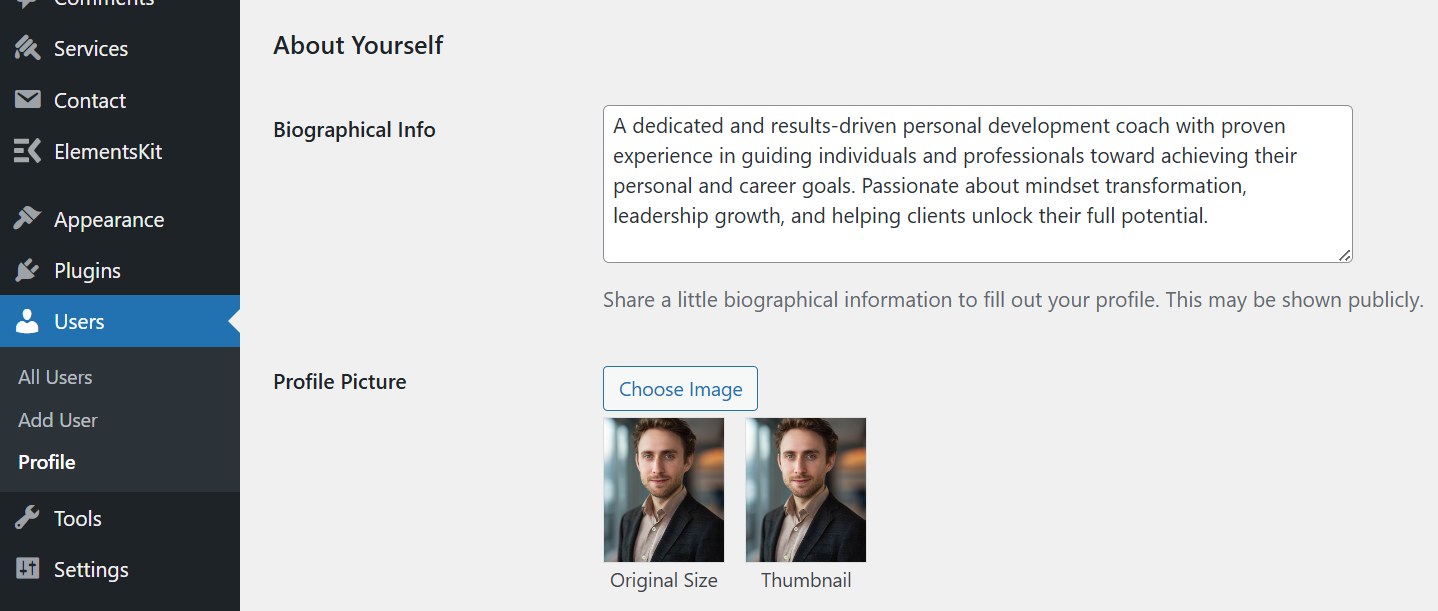The height and width of the screenshot is (611, 1438).
Task: Click the textarea resize grip
Action: tap(1346, 256)
